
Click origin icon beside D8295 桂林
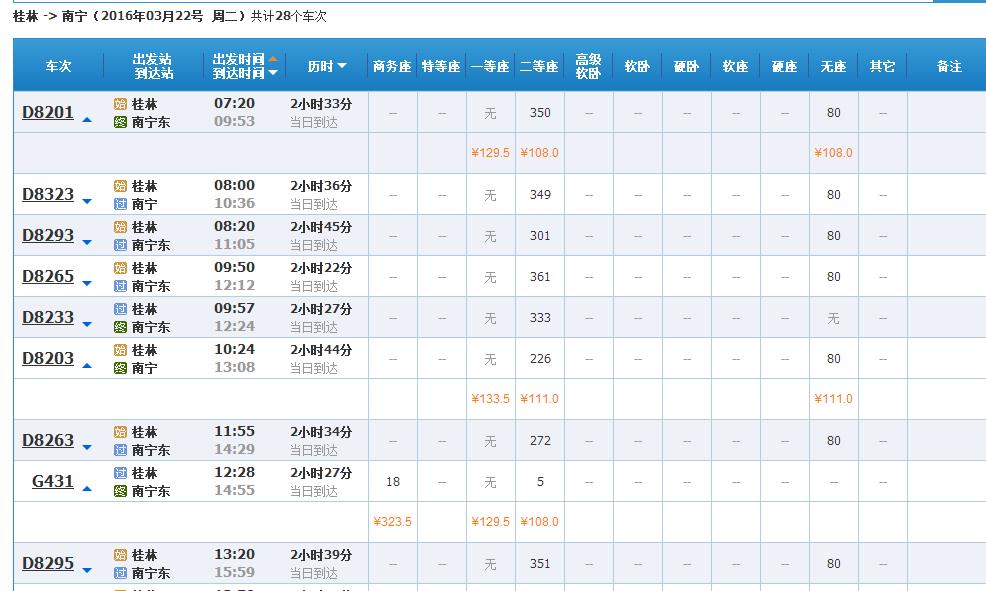(120, 555)
